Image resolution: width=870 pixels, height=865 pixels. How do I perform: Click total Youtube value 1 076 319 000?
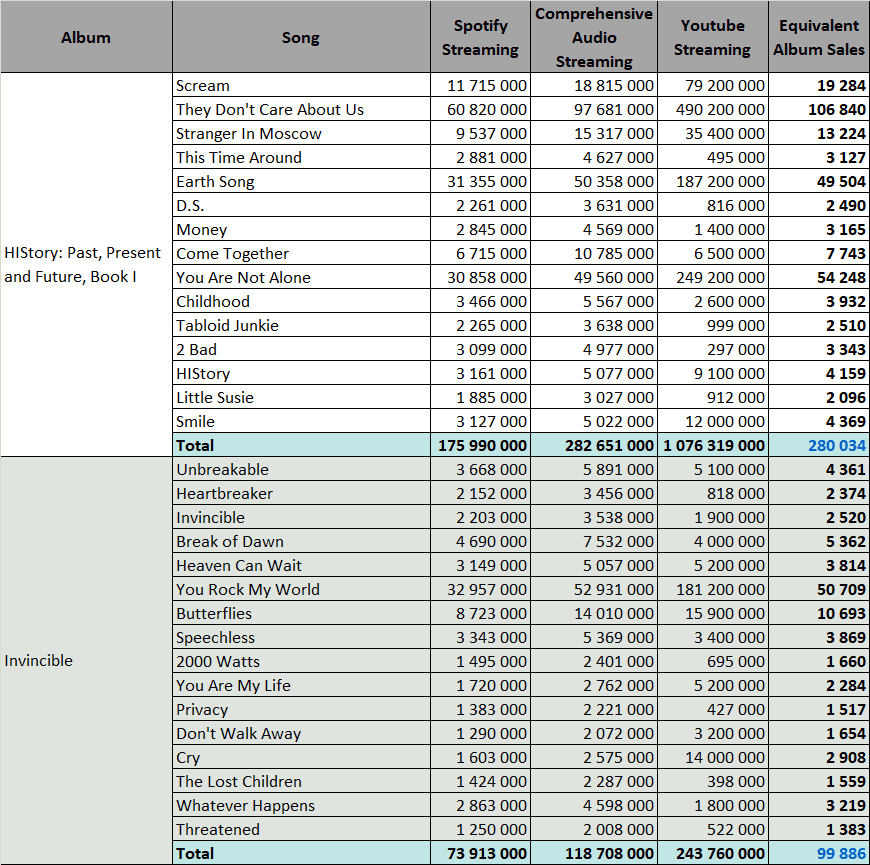click(713, 445)
